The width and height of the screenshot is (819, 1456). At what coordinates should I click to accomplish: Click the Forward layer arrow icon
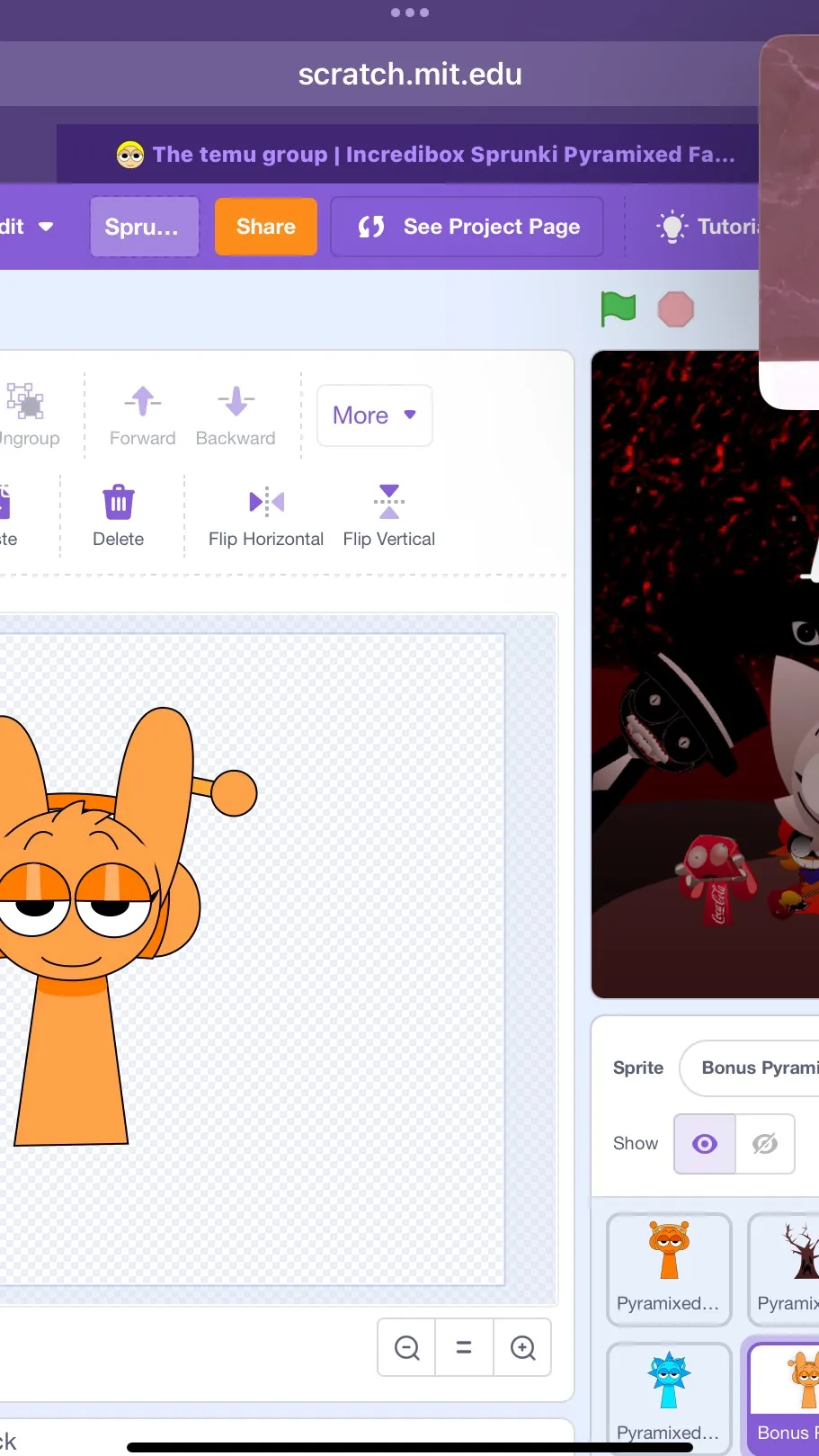coord(143,401)
